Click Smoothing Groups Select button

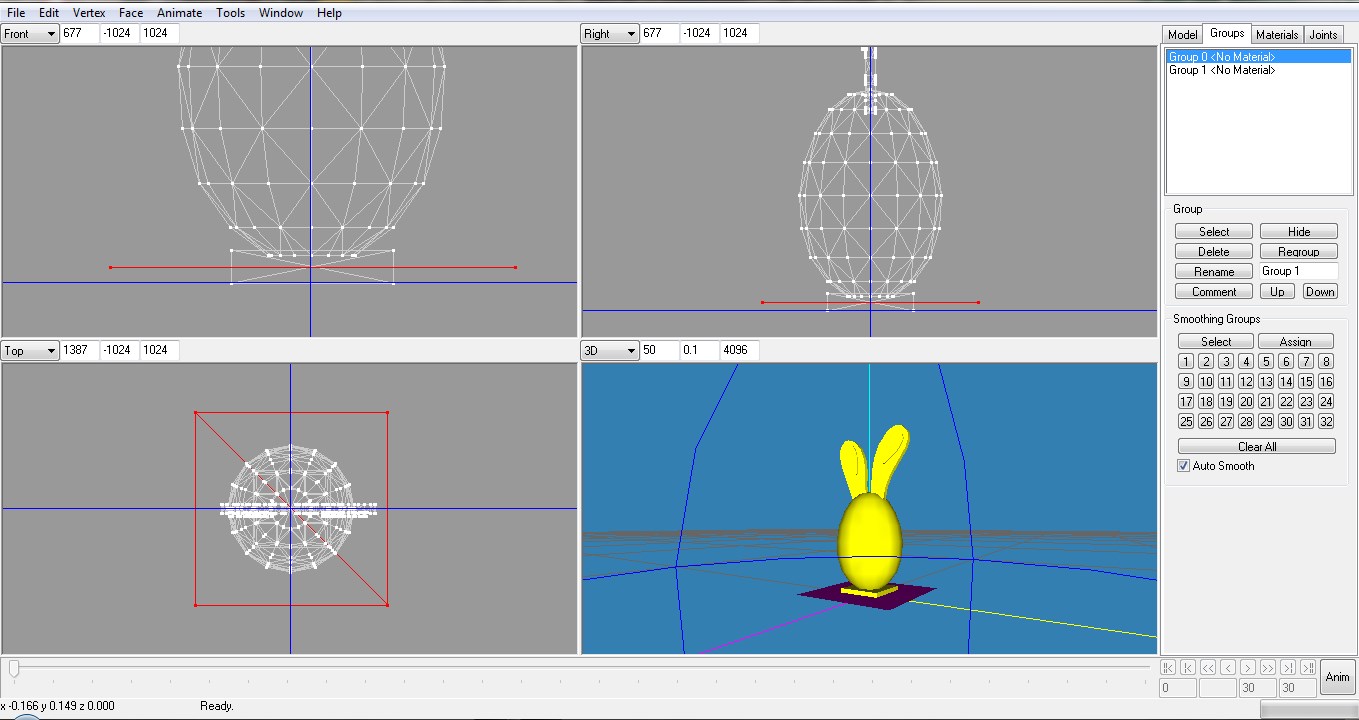click(x=1216, y=341)
